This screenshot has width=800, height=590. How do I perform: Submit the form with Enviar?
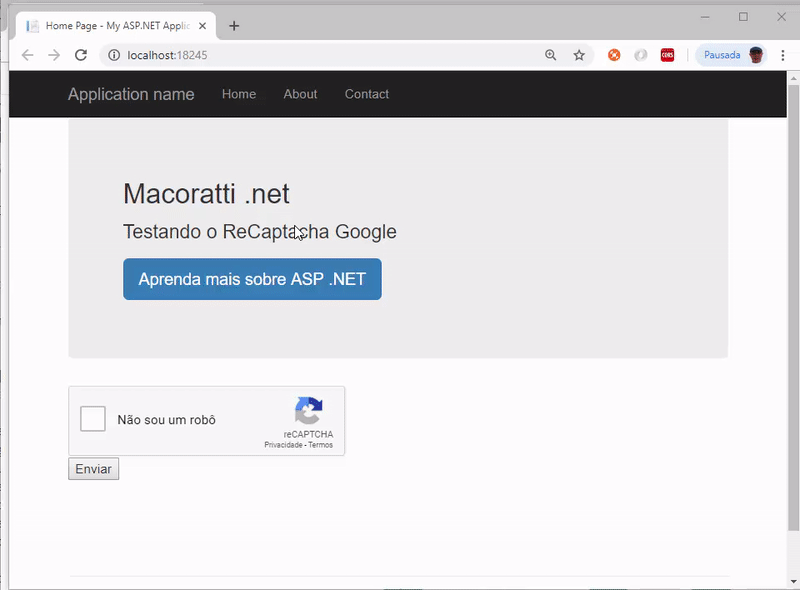click(93, 469)
